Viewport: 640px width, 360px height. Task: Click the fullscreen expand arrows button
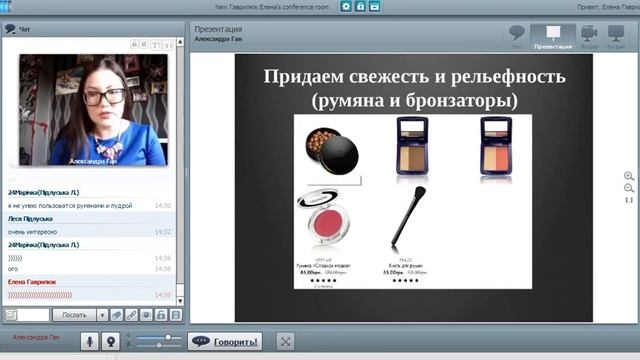click(285, 341)
